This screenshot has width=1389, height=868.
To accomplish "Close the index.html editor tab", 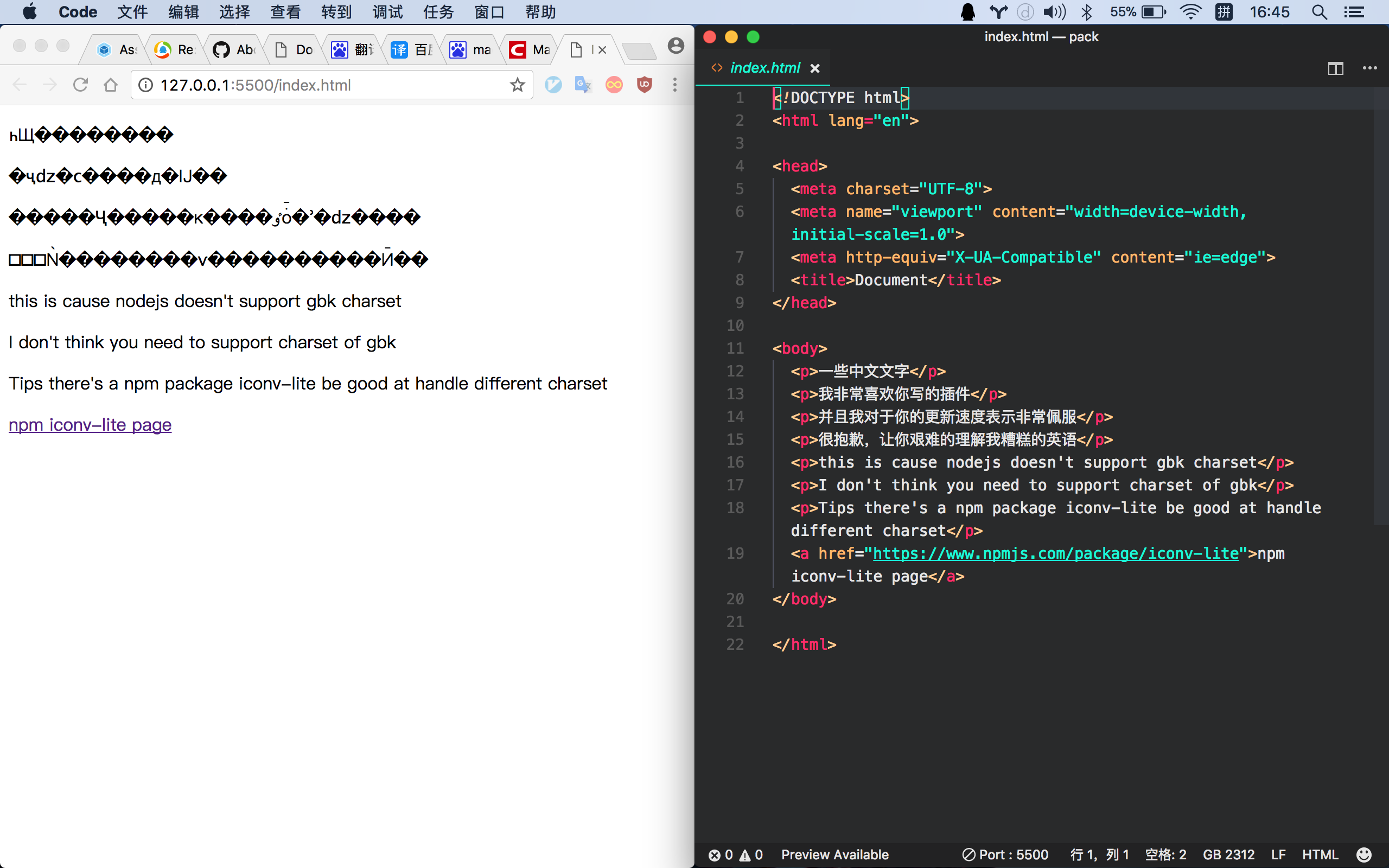I will pos(815,68).
